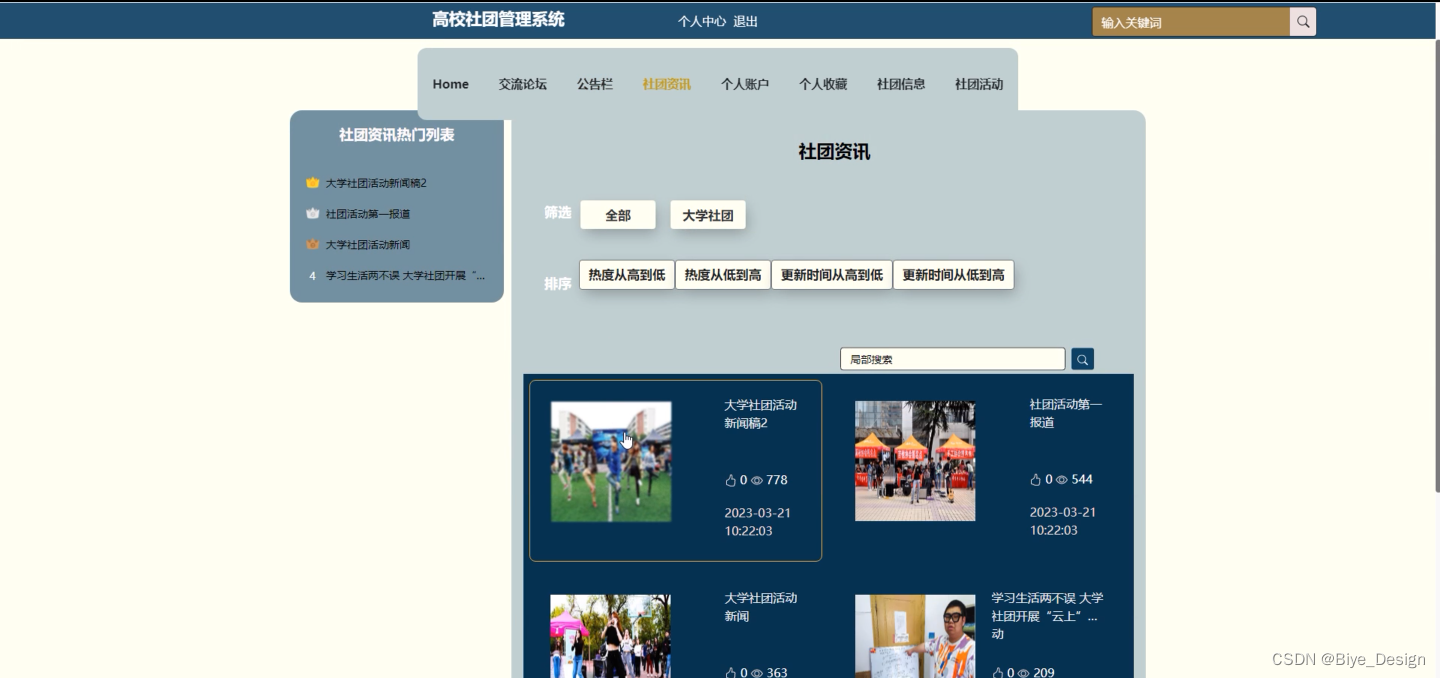The height and width of the screenshot is (678, 1440).
Task: Open fourth hot list item 学习生活两不误
Action: pyautogui.click(x=405, y=275)
